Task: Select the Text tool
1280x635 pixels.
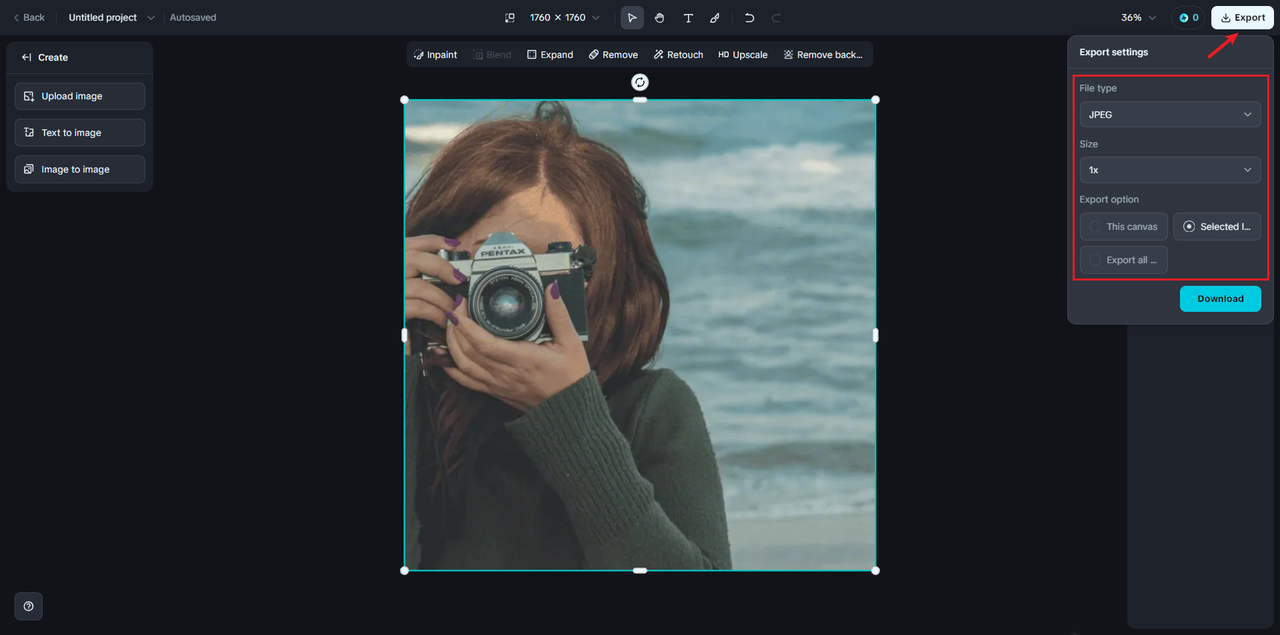Action: 688,18
